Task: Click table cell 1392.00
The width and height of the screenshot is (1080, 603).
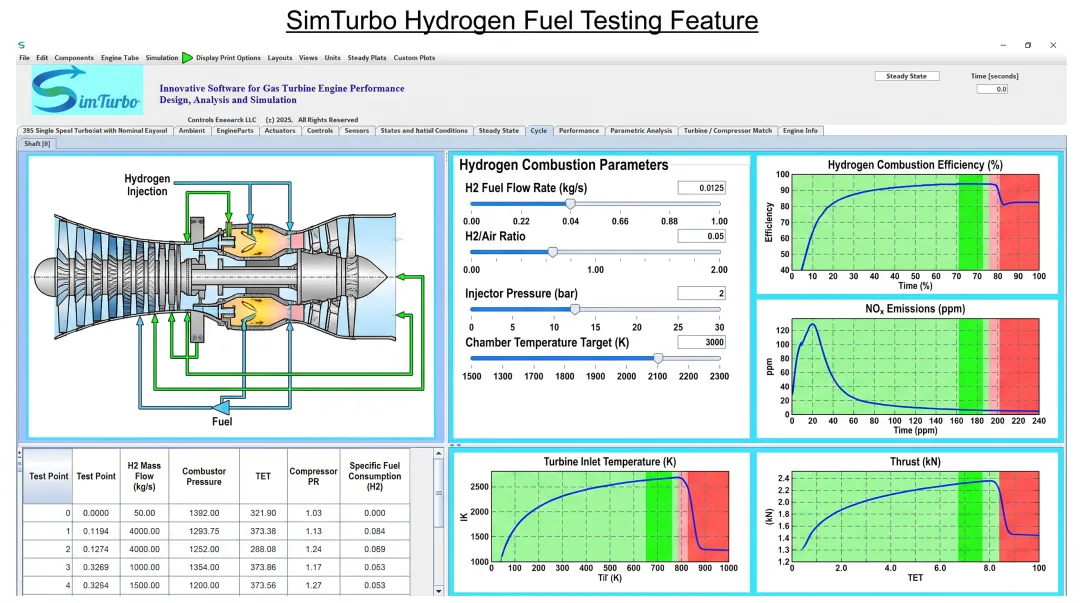Action: [204, 513]
